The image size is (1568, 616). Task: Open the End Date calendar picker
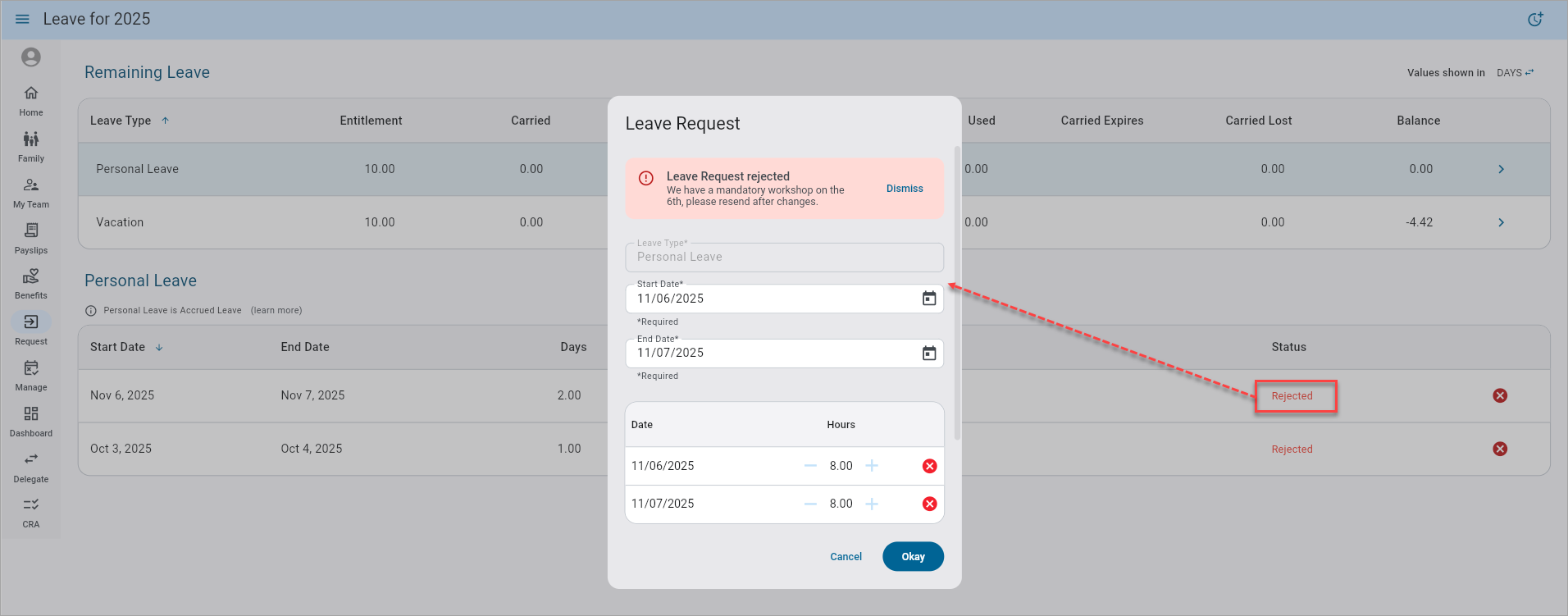(x=928, y=353)
